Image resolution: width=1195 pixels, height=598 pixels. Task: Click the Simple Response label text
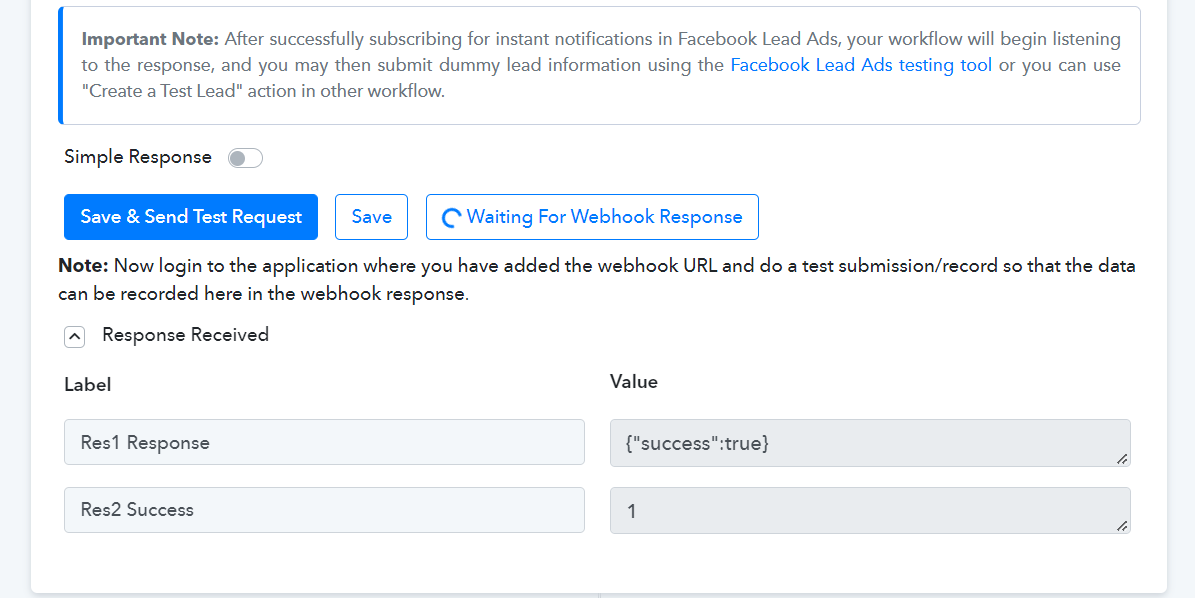coord(138,157)
